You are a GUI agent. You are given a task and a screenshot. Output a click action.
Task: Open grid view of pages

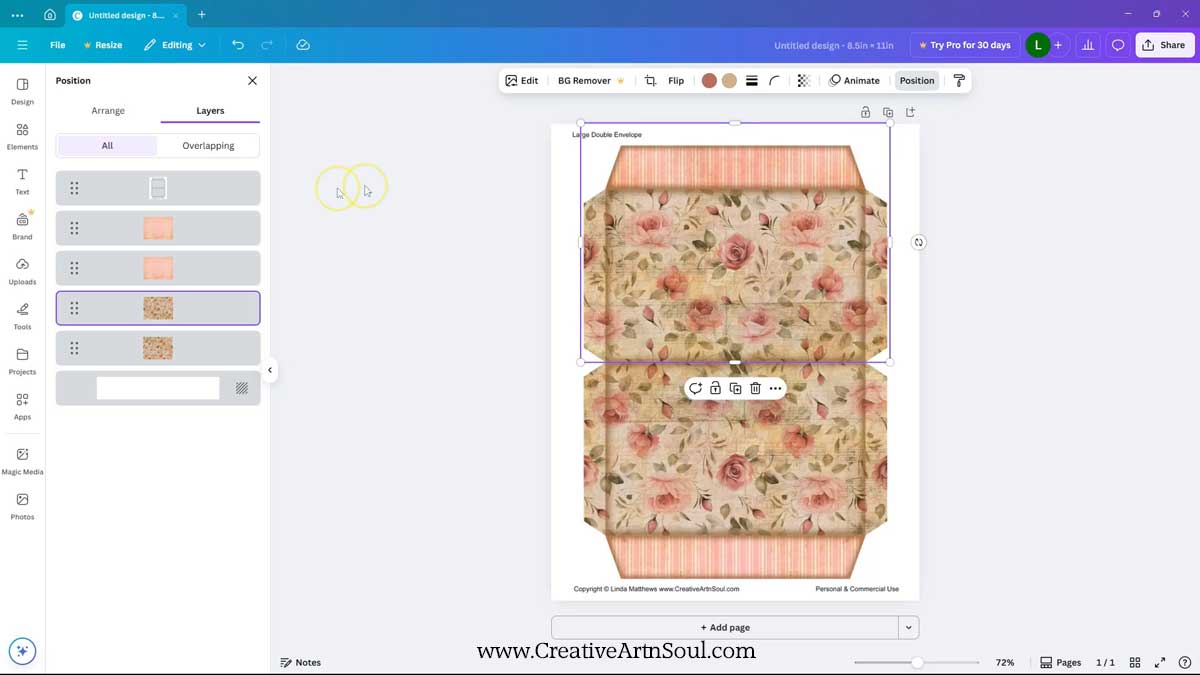(x=1135, y=662)
